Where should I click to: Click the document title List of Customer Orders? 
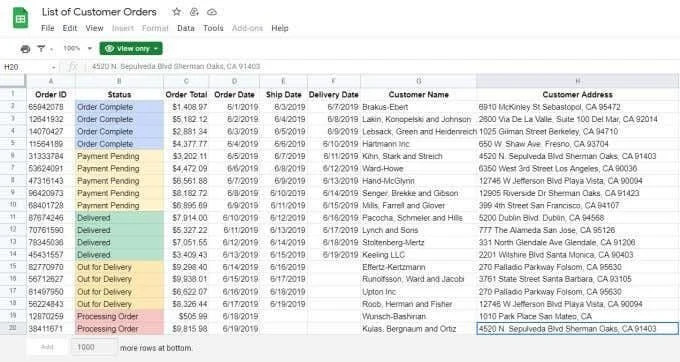(99, 12)
